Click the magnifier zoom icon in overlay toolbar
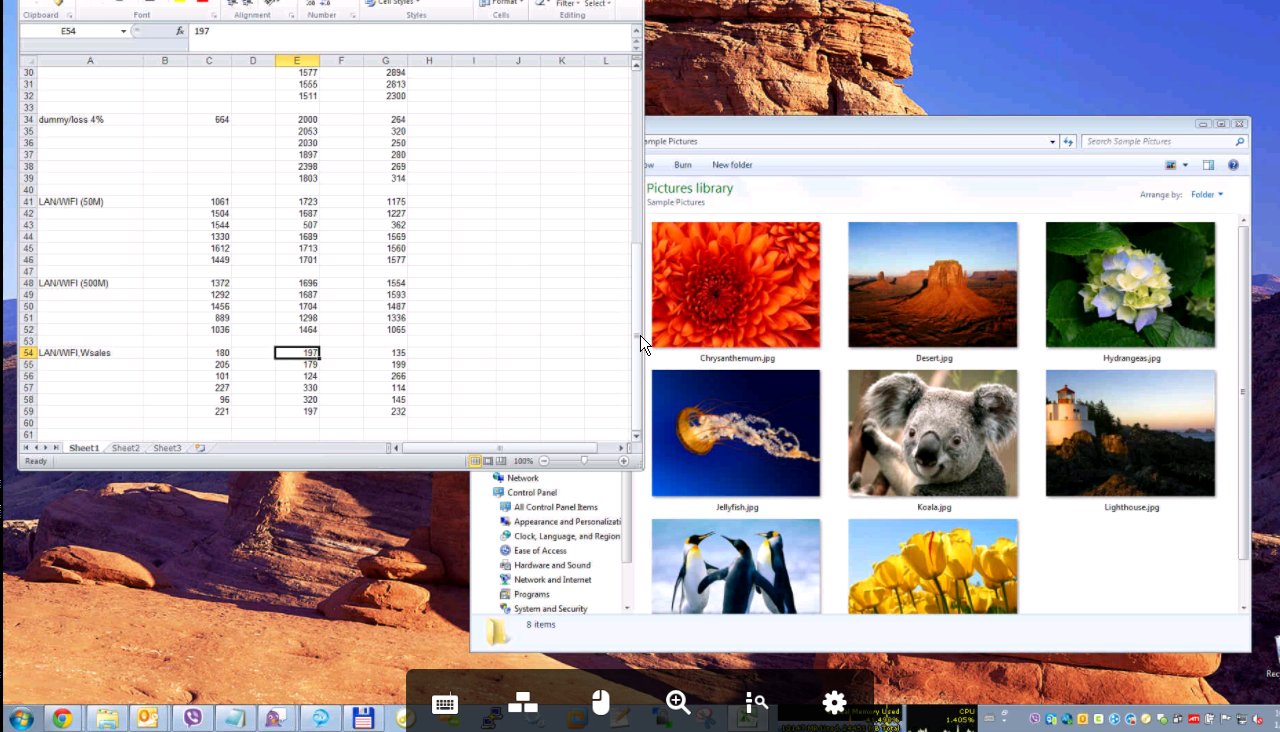This screenshot has height=732, width=1280. (678, 703)
